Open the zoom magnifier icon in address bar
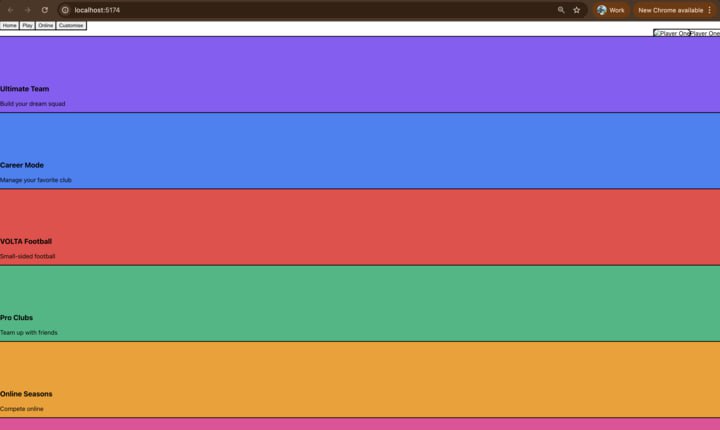 click(x=561, y=10)
